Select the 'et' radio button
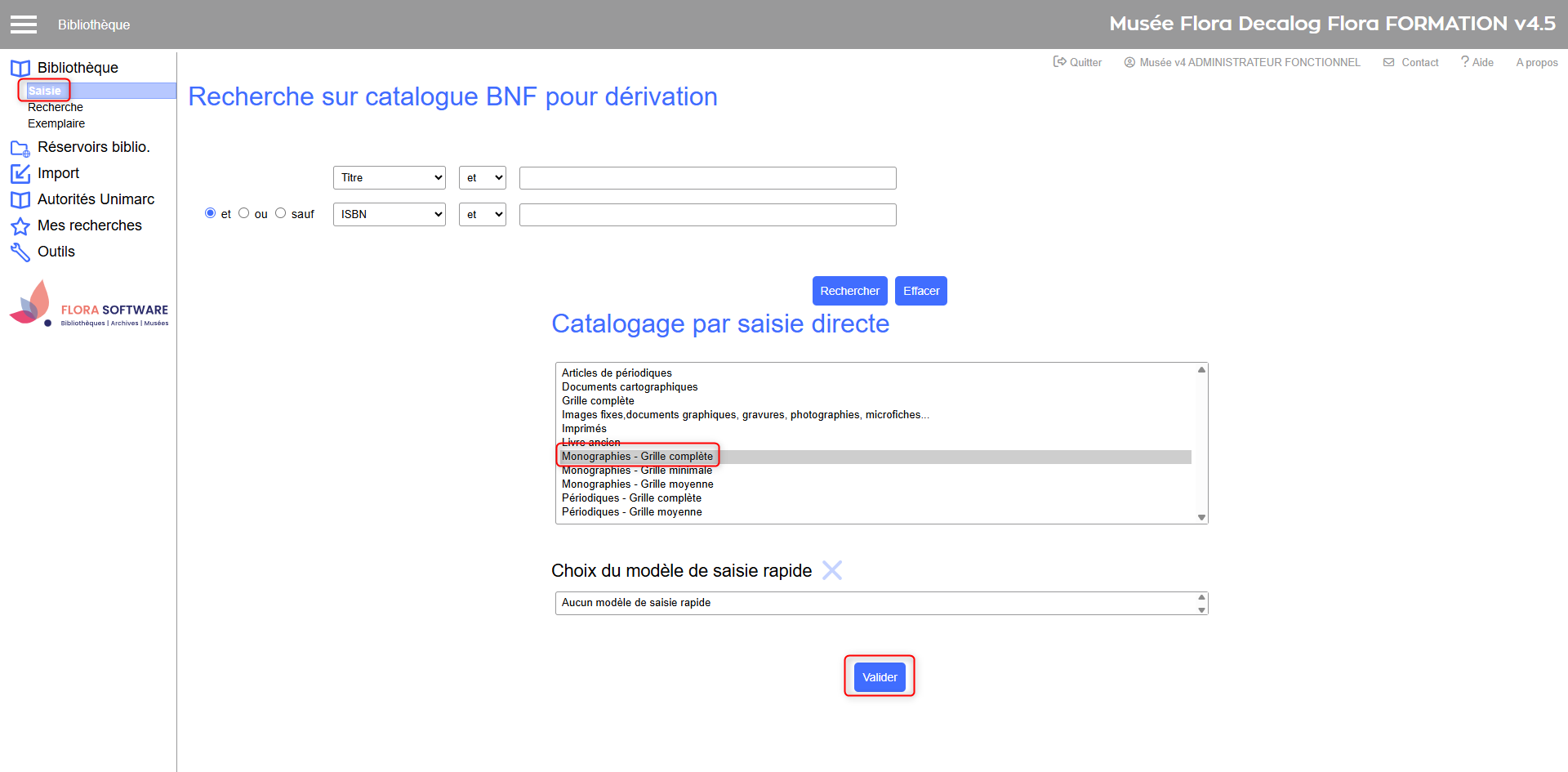1568x772 pixels. (211, 213)
